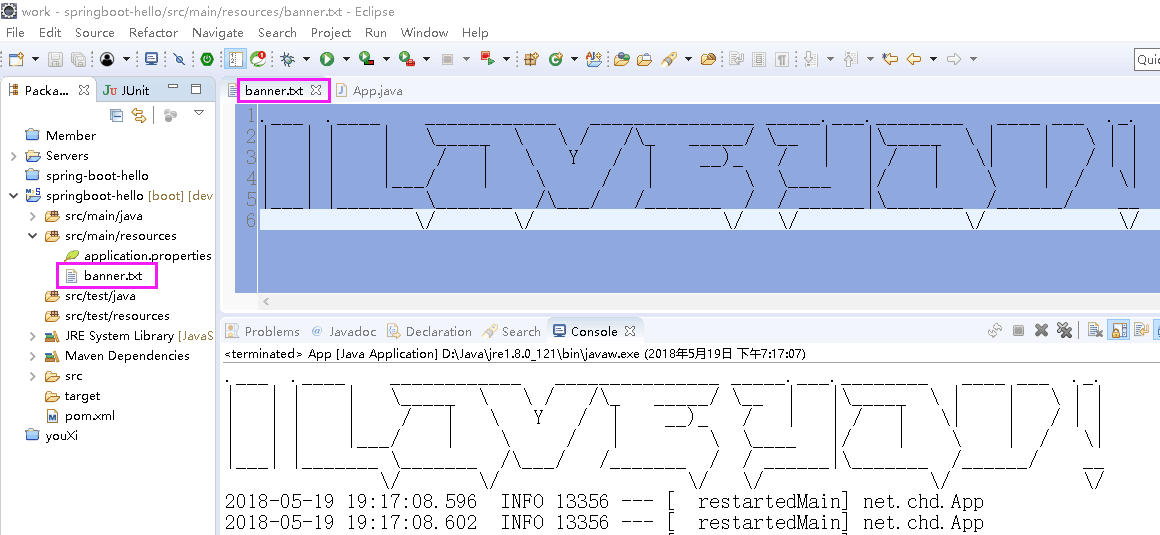Viewport: 1160px width, 535px height.
Task: Toggle the Console Scroll Lock button
Action: (x=1119, y=330)
